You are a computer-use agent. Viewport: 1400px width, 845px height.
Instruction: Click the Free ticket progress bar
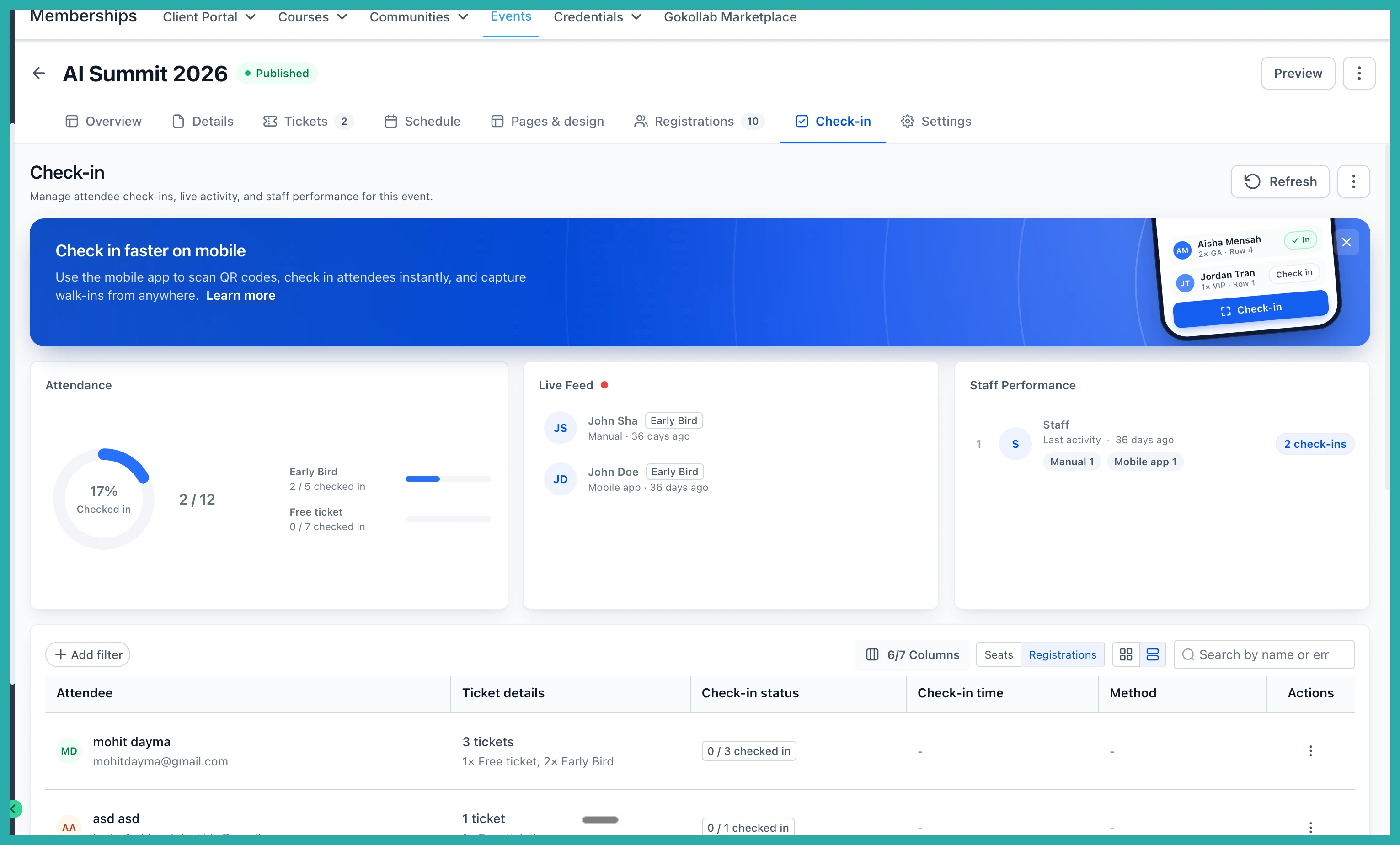point(448,519)
